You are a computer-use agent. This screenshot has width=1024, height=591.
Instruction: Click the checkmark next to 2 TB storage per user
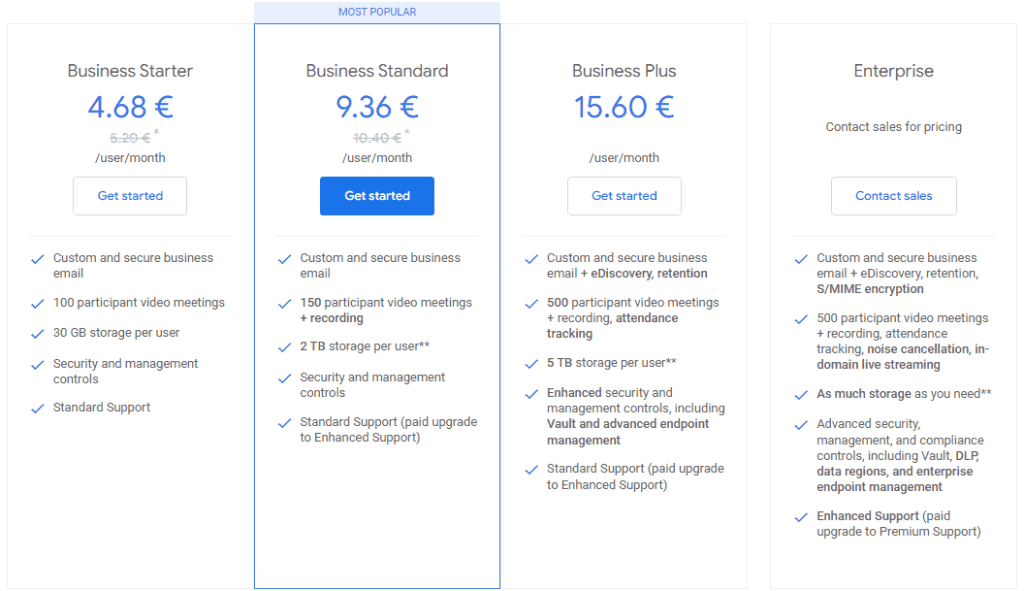(x=285, y=347)
